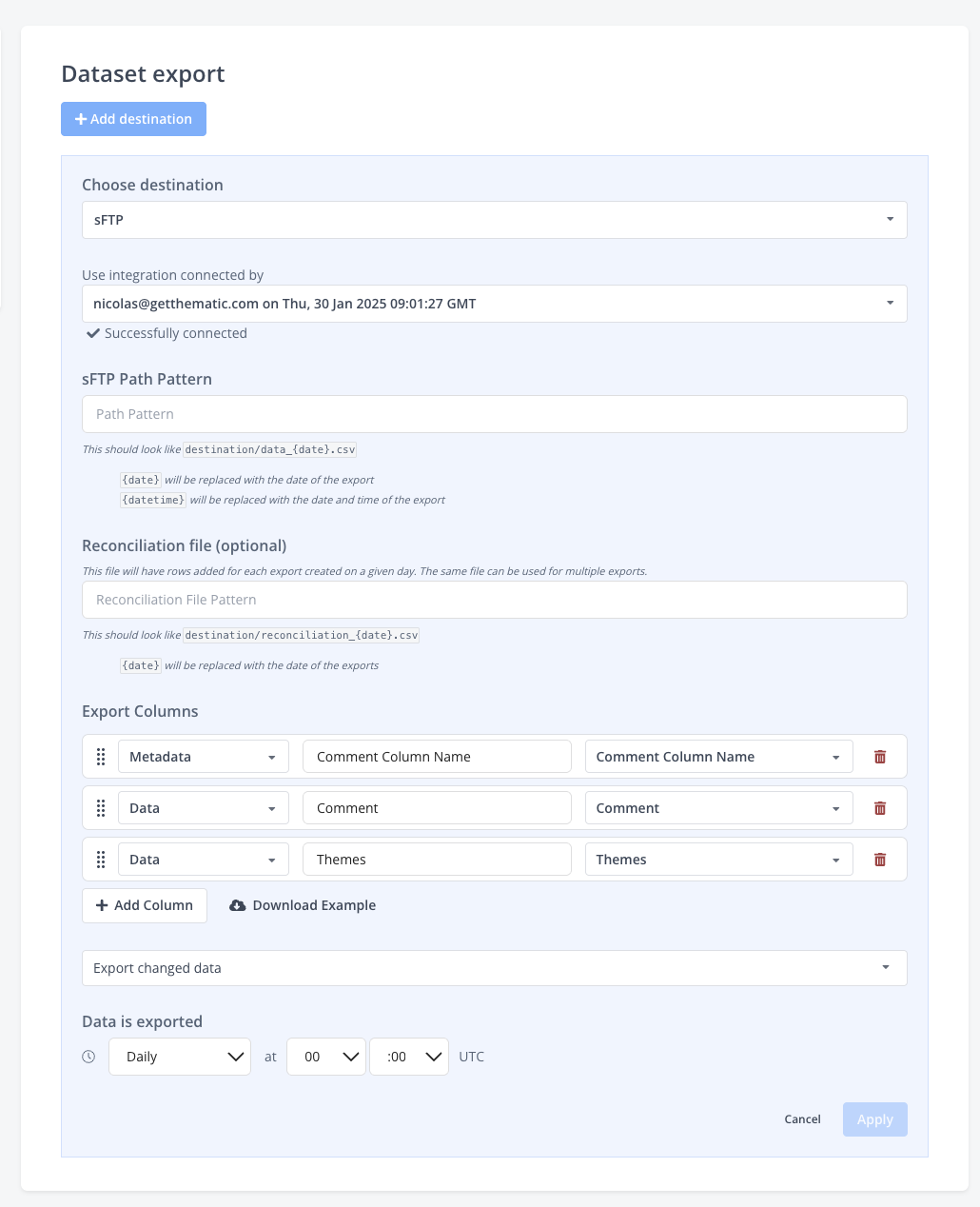Click the drag handle of Themes row
The image size is (980, 1207).
click(x=101, y=860)
